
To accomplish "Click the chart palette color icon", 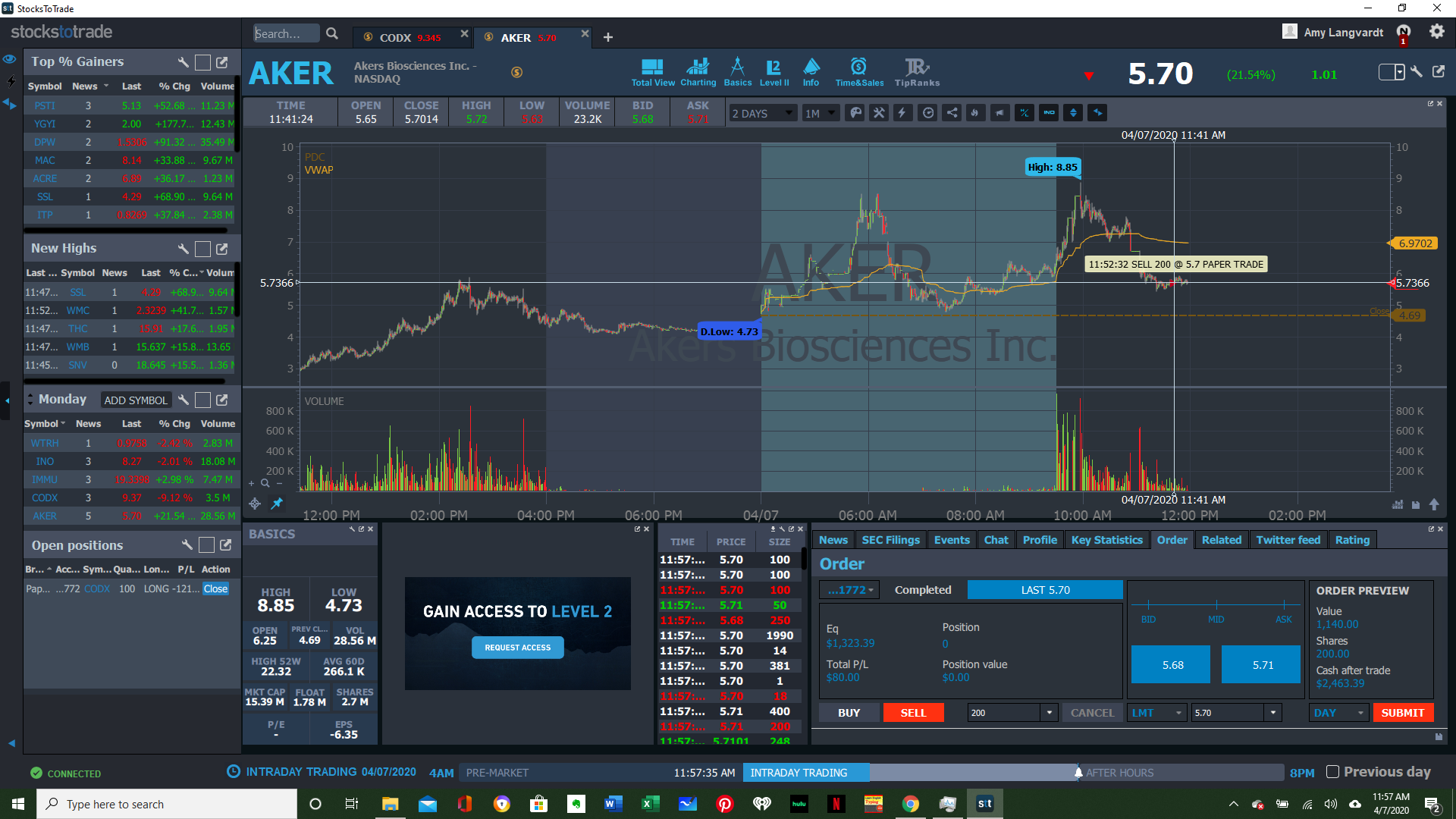I will click(855, 113).
